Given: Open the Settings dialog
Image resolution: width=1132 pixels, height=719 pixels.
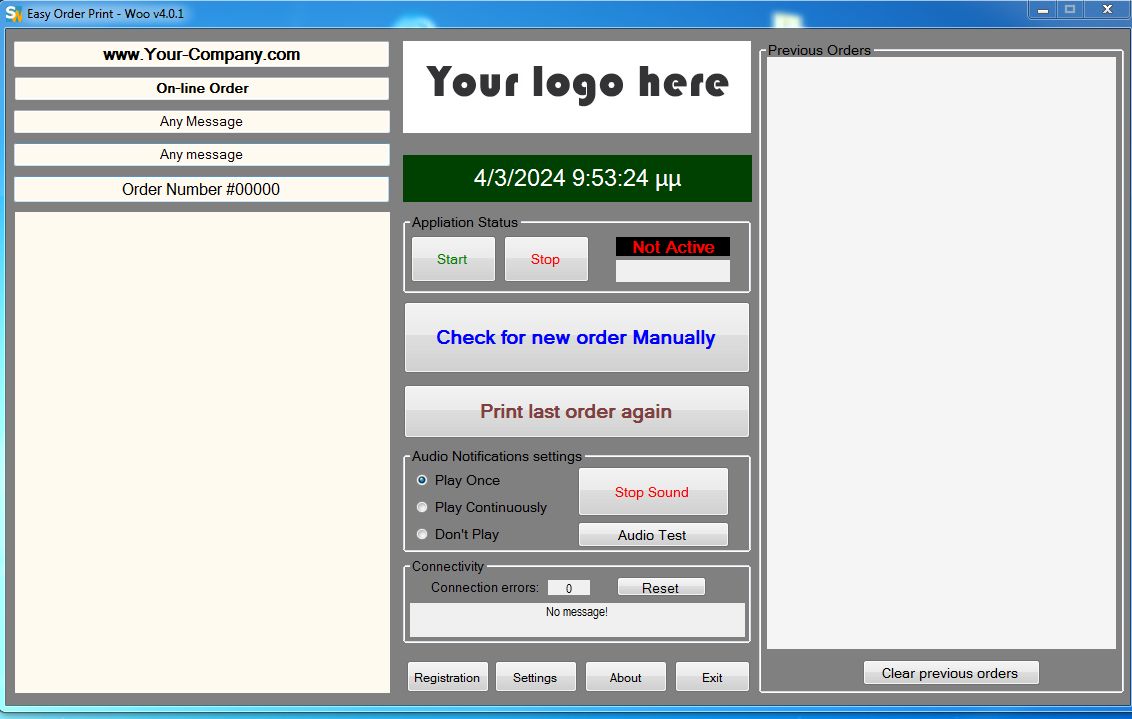Looking at the screenshot, I should 536,676.
